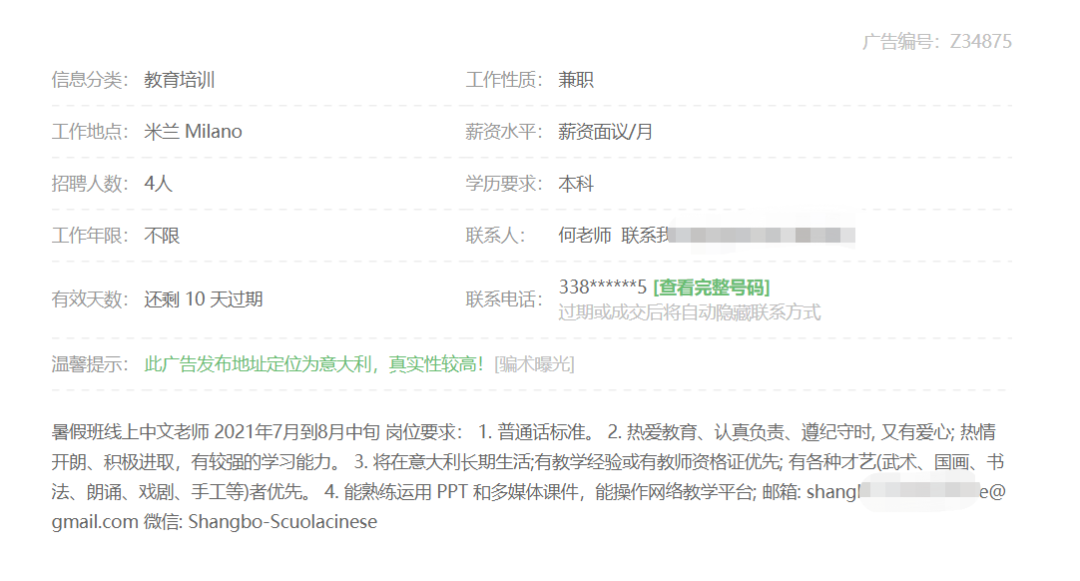Open the 骗术曝光 link
The image size is (1080, 581).
click(x=534, y=363)
